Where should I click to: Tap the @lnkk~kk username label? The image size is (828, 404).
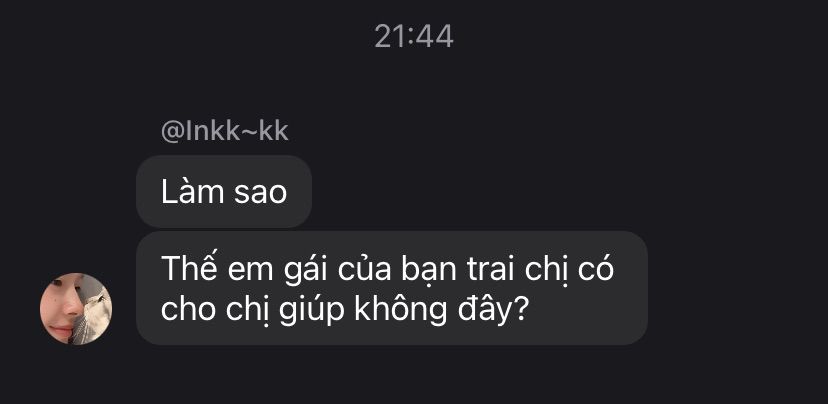pyautogui.click(x=224, y=131)
